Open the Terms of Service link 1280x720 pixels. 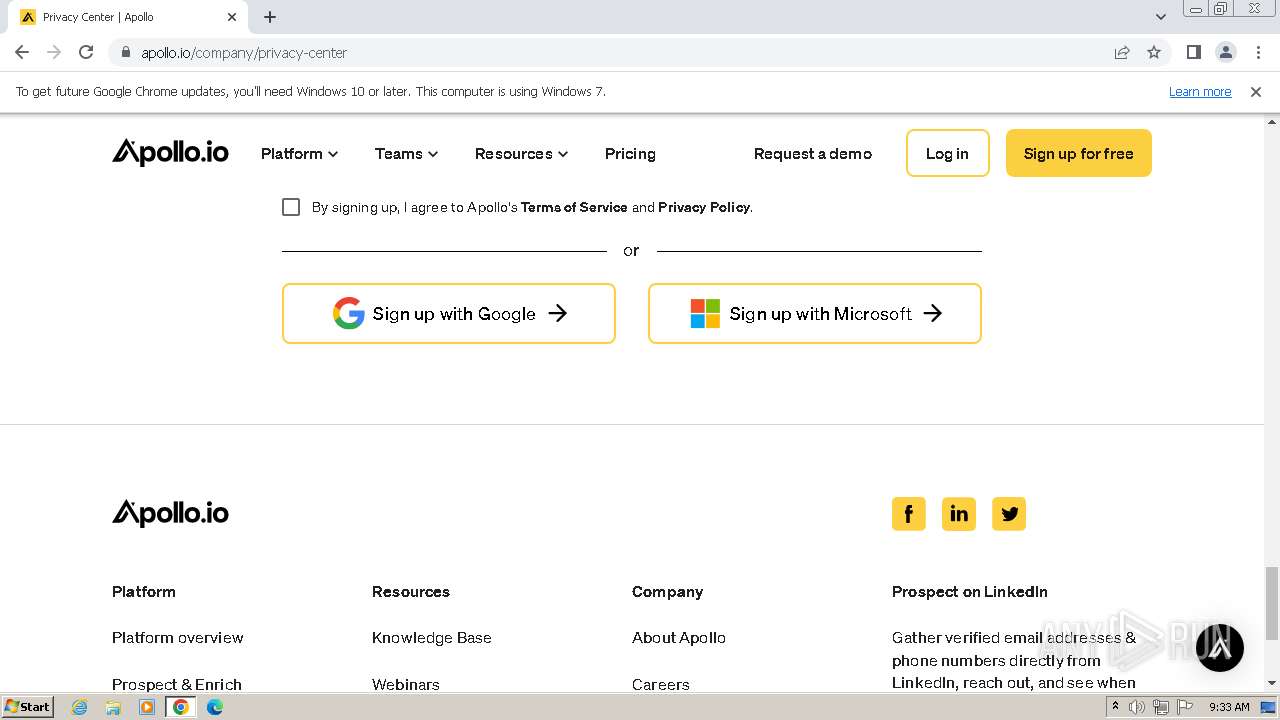(x=574, y=207)
